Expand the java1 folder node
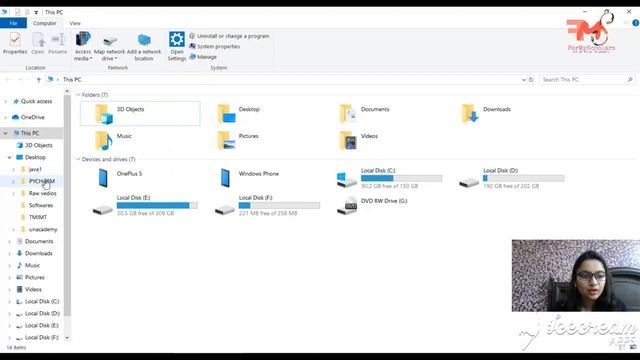Viewport: 640px width, 360px height. (x=13, y=169)
